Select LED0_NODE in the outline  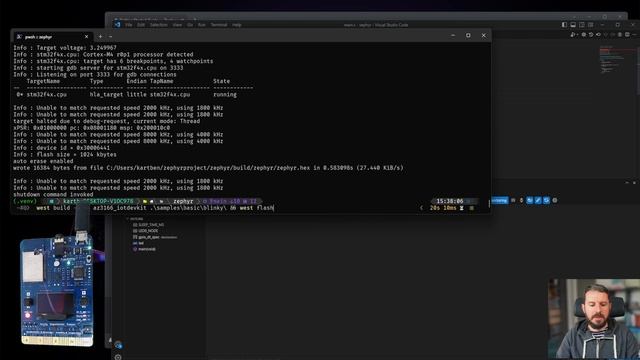(x=145, y=231)
